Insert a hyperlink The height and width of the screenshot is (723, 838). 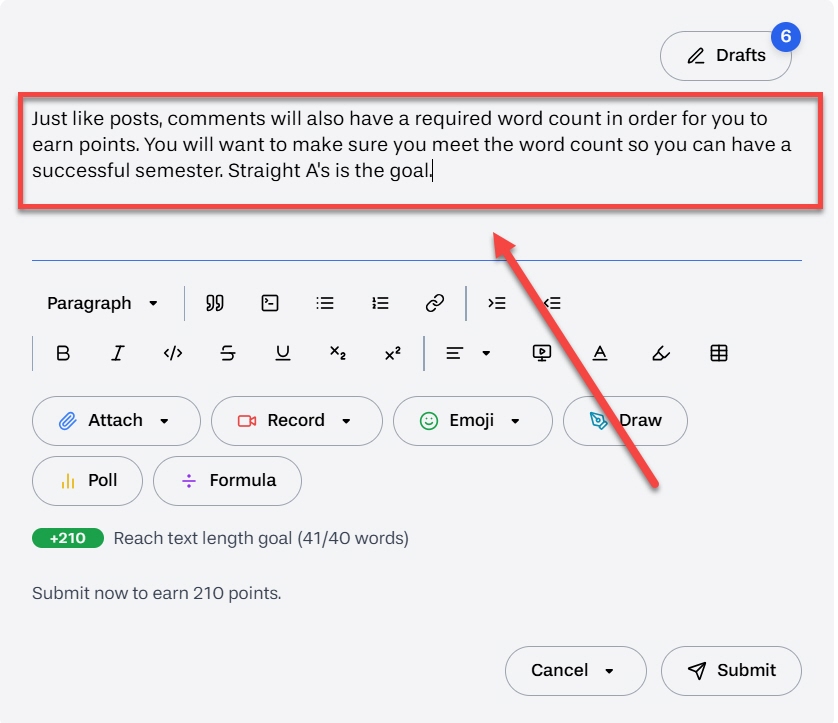point(435,303)
